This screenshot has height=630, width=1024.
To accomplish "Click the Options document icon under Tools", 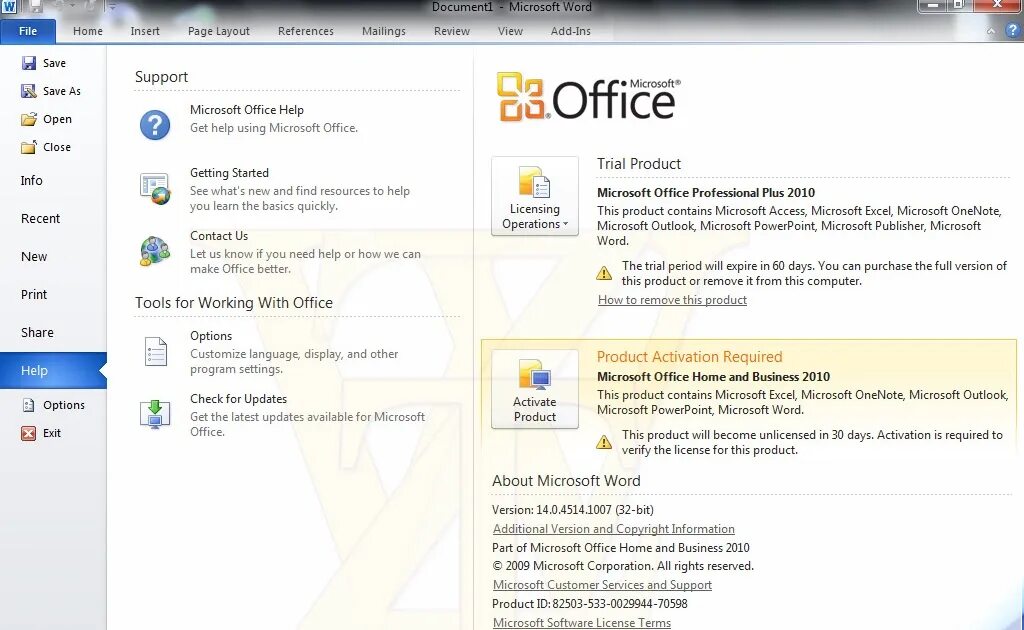I will click(155, 351).
